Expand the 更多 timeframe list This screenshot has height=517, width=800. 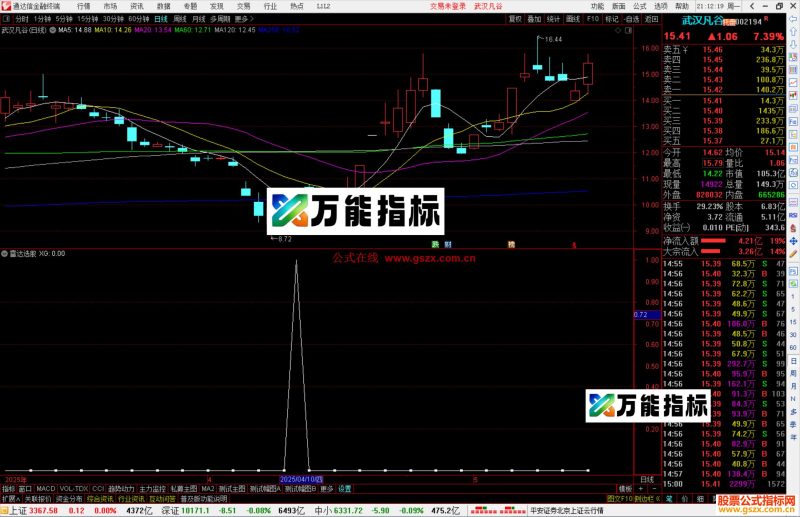point(244,19)
